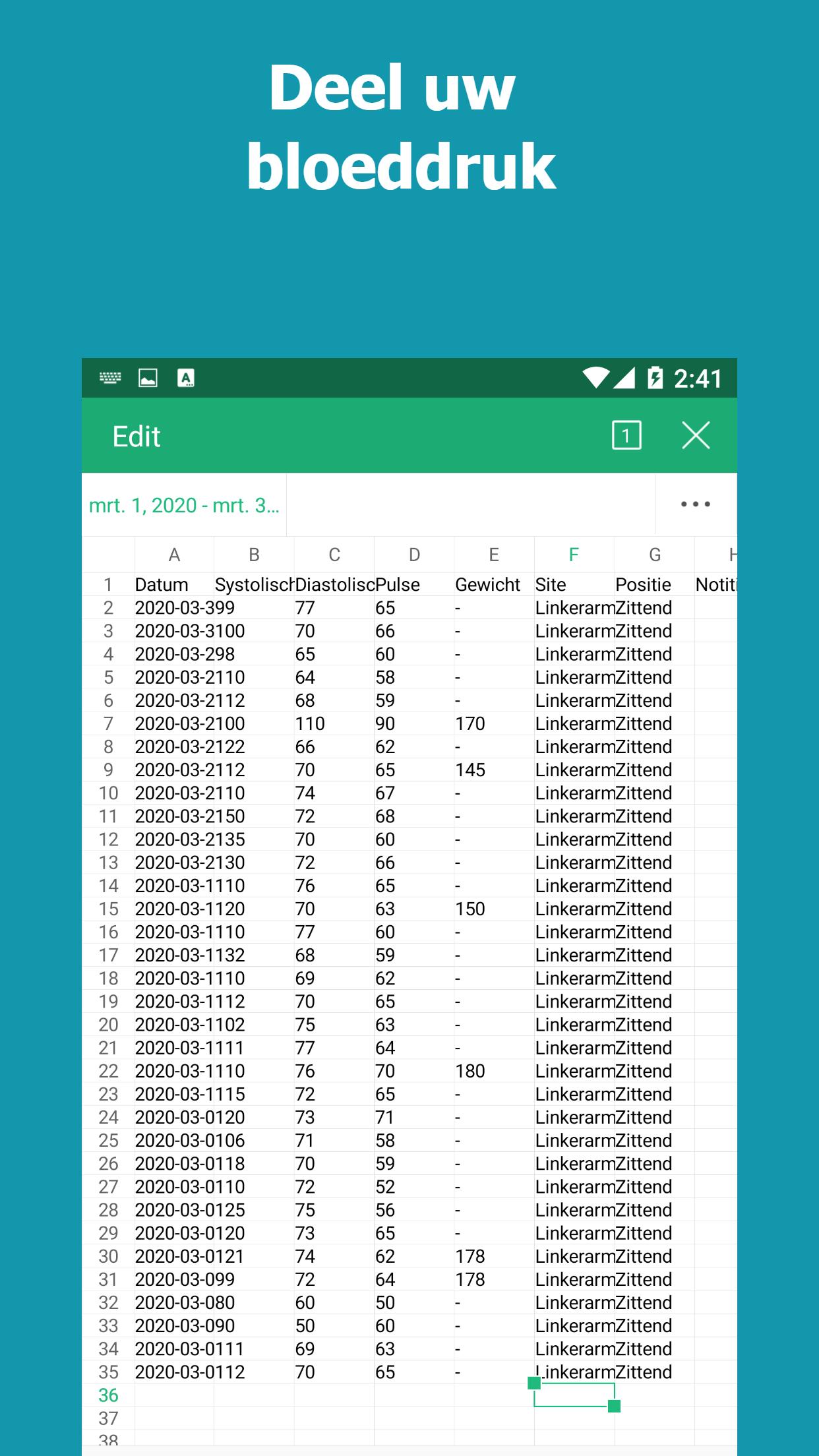Click date cell 2020-03-0106 in row 25
The width and height of the screenshot is (819, 1456).
coord(174,1140)
